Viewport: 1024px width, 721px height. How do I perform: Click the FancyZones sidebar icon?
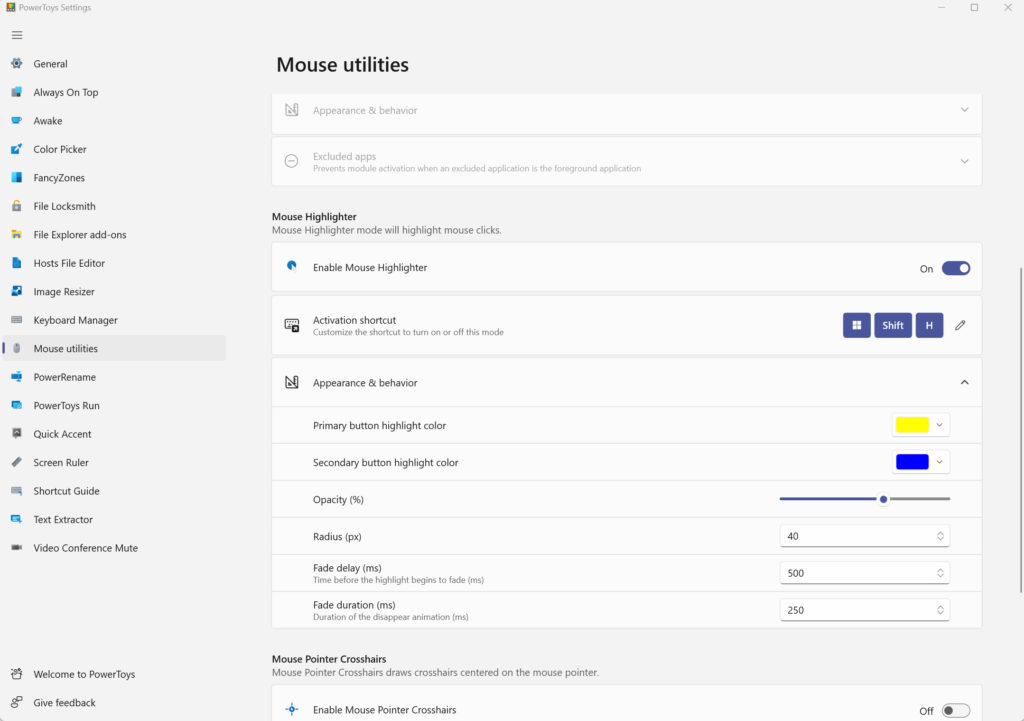[x=16, y=178]
